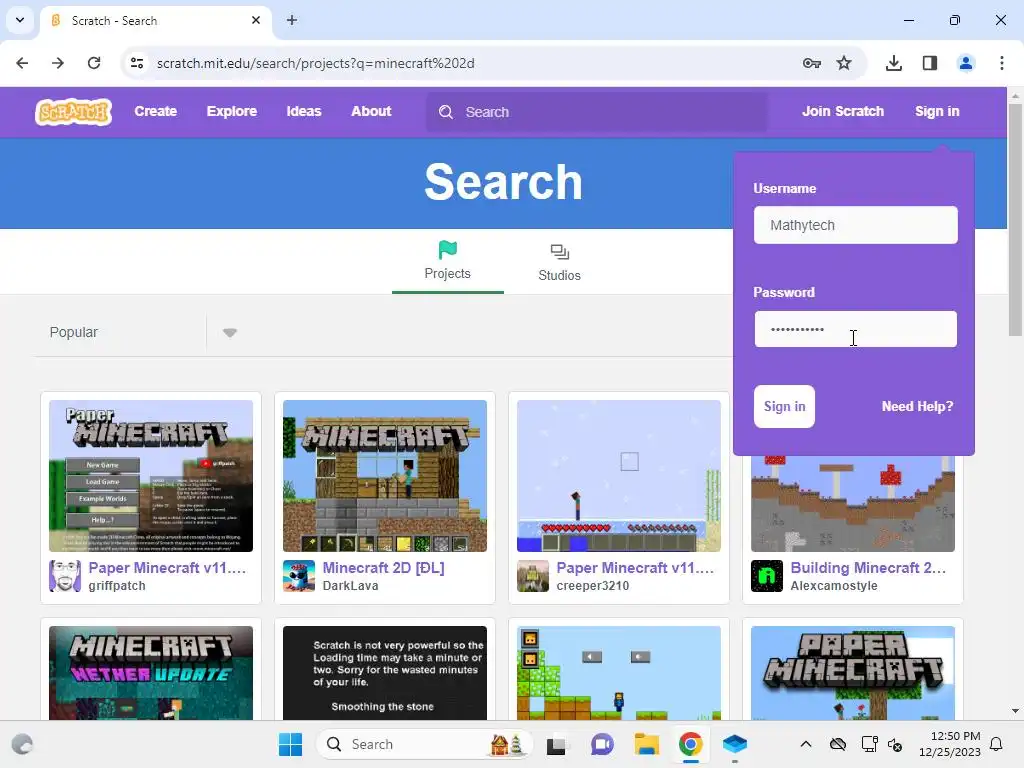This screenshot has width=1024, height=768.
Task: Click the Chrome taskbar icon
Action: [690, 744]
